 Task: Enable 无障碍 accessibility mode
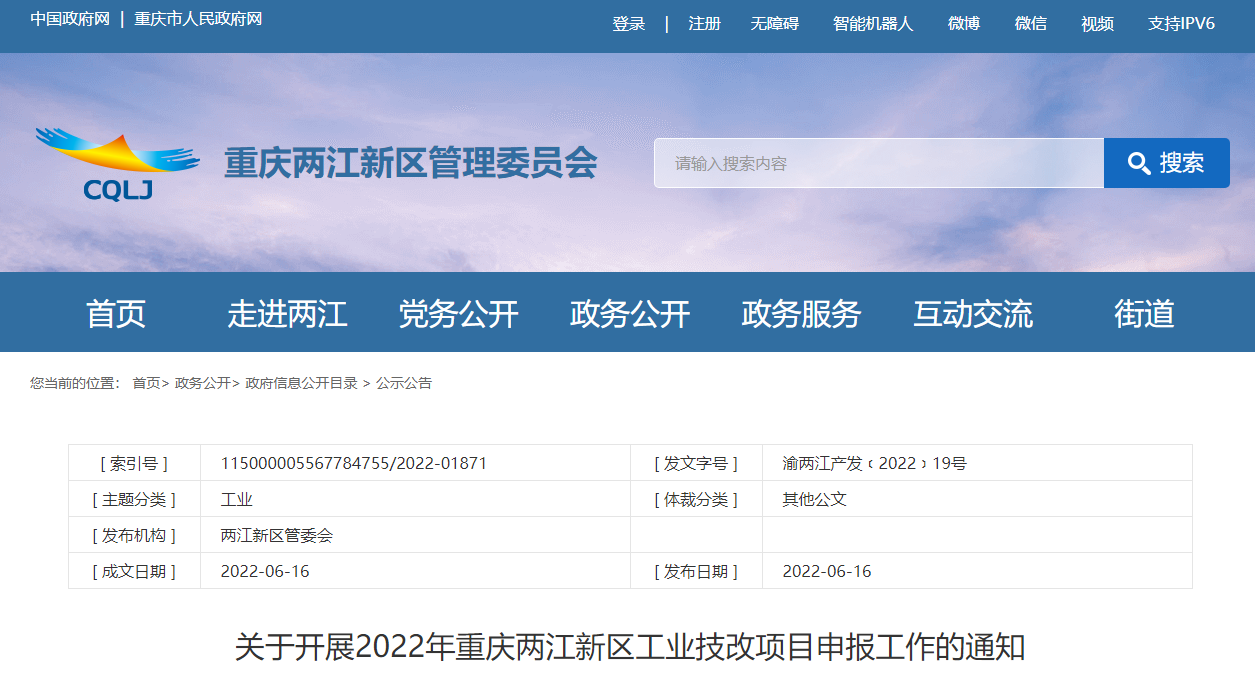tap(775, 24)
